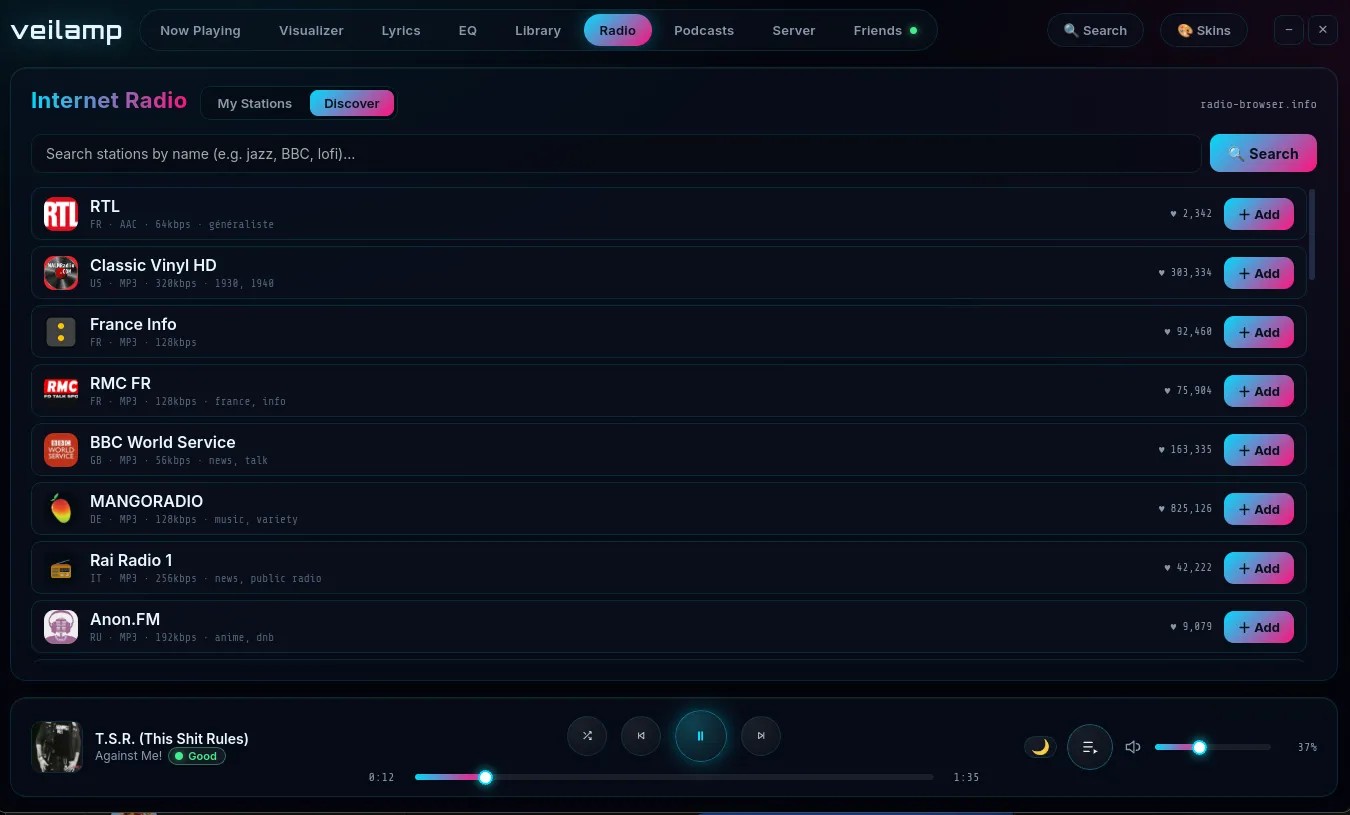Screen dimensions: 1350x815
Task: Add Anon.FM station
Action: click(1259, 627)
